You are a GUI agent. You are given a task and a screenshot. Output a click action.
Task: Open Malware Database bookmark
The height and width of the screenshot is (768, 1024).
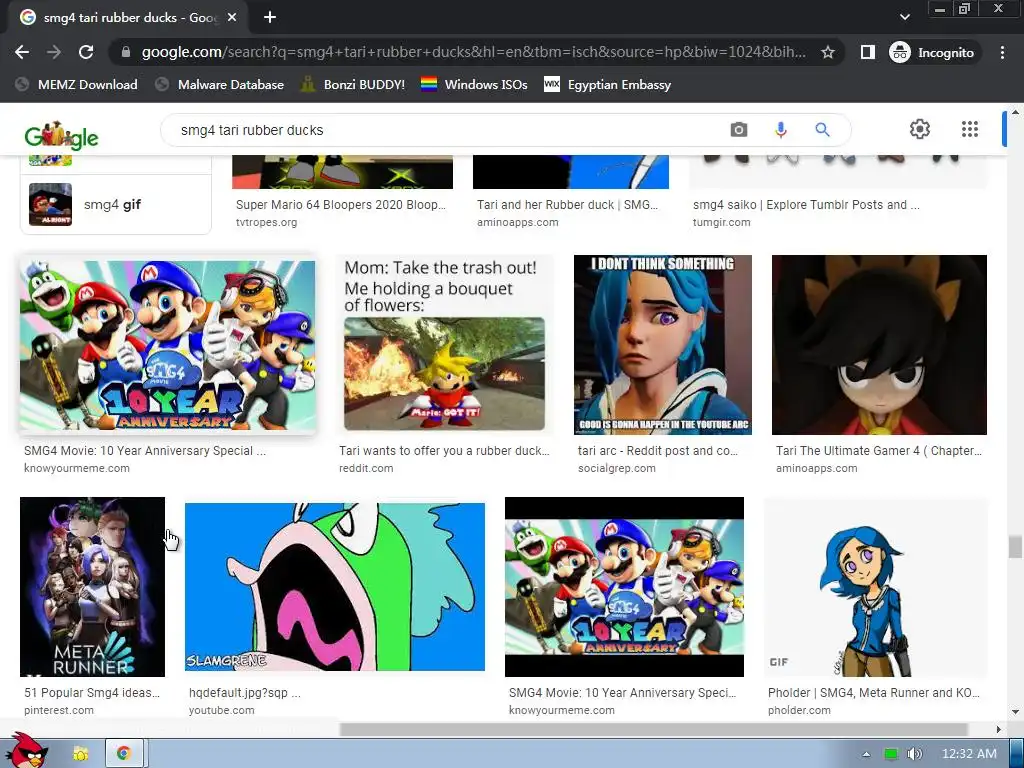tap(220, 84)
